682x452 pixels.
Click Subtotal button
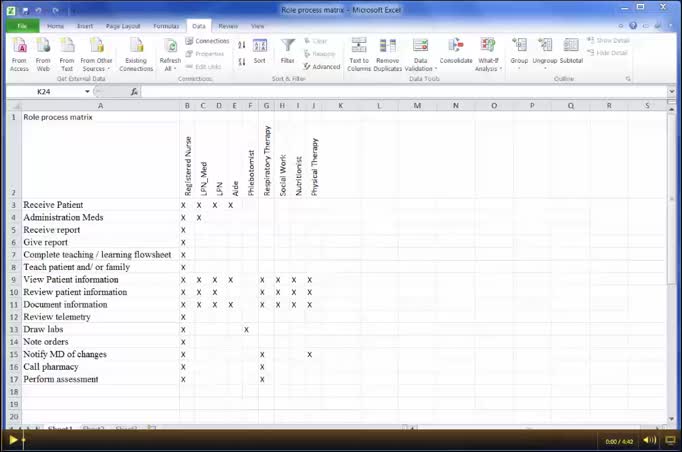[571, 51]
